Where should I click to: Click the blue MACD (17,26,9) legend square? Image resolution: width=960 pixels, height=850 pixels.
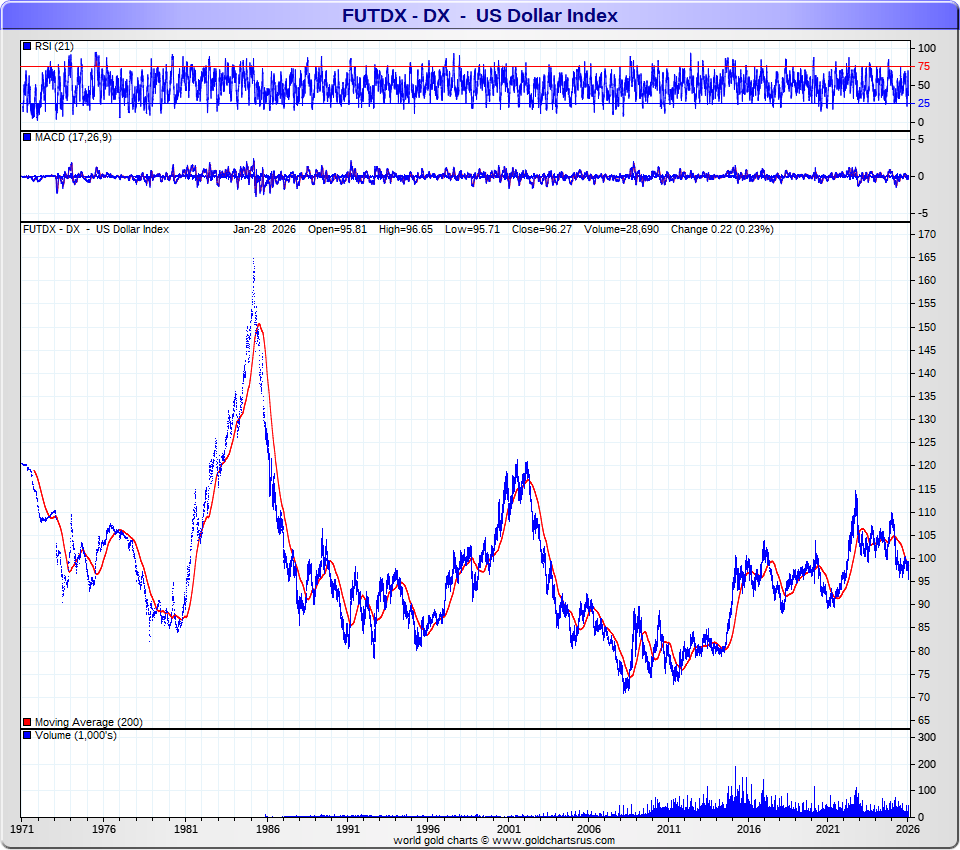[x=27, y=137]
